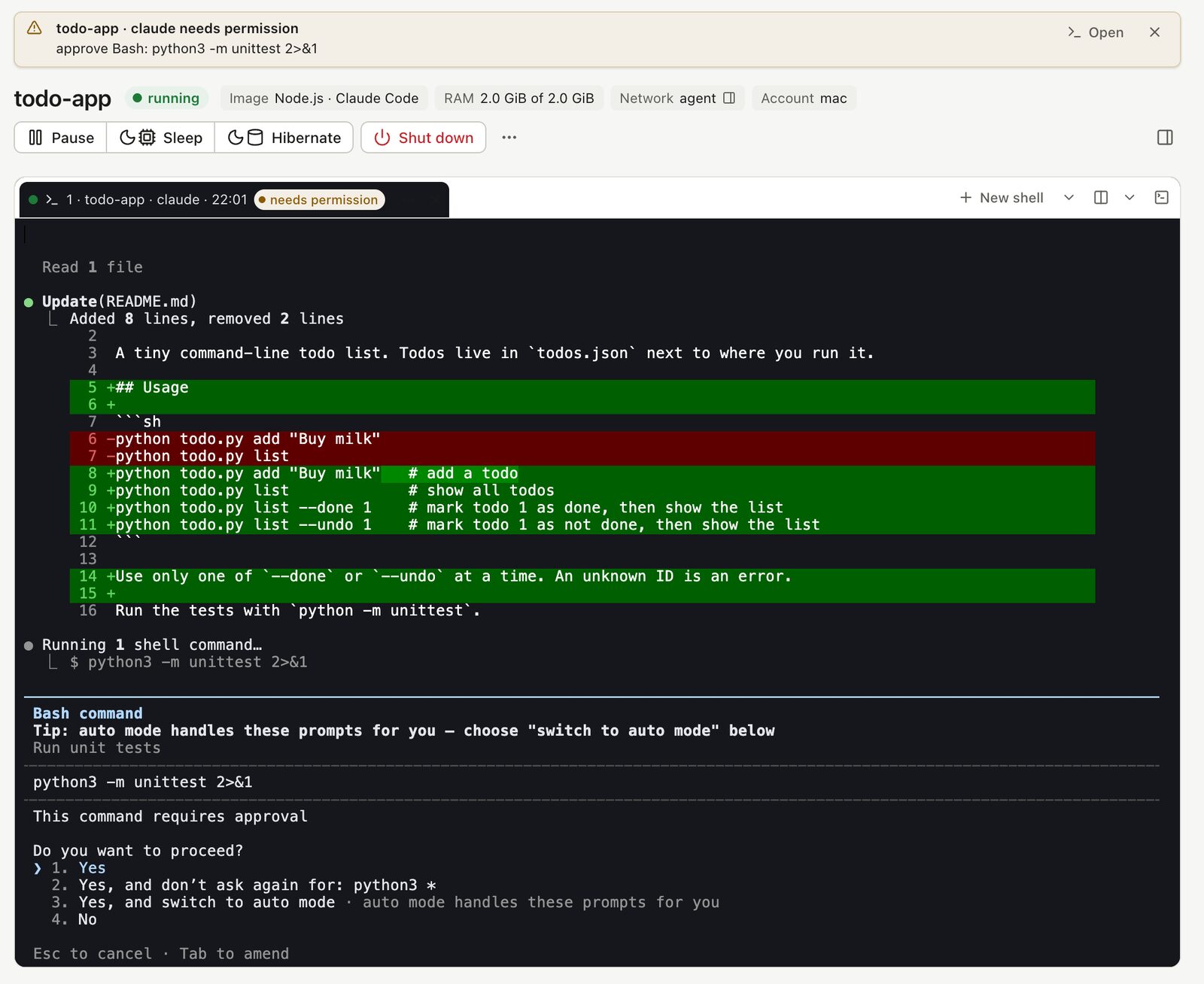1204x984 pixels.
Task: Click the warning triangle icon in banner
Action: coord(35,29)
